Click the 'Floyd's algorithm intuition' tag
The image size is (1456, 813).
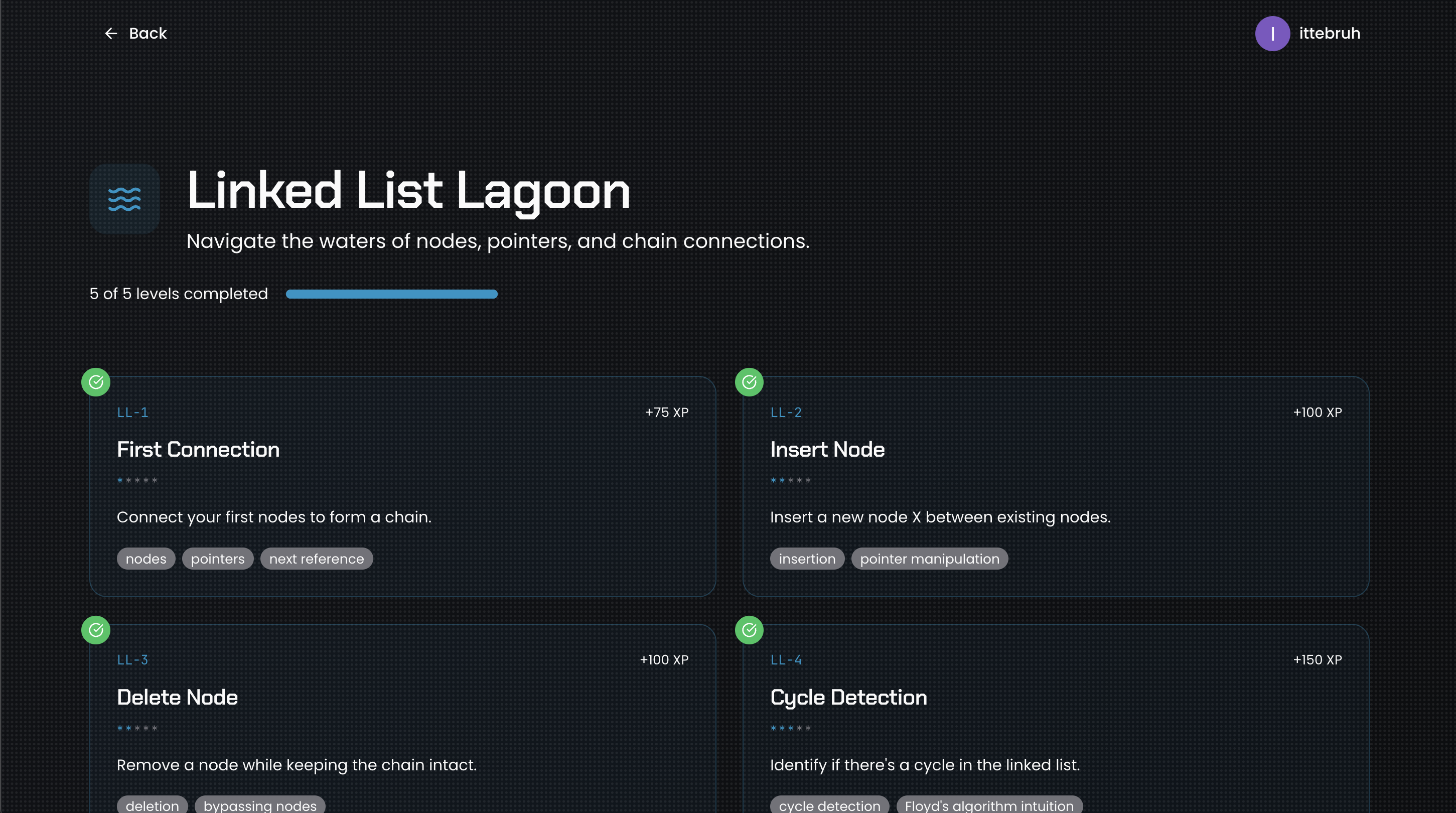point(990,806)
